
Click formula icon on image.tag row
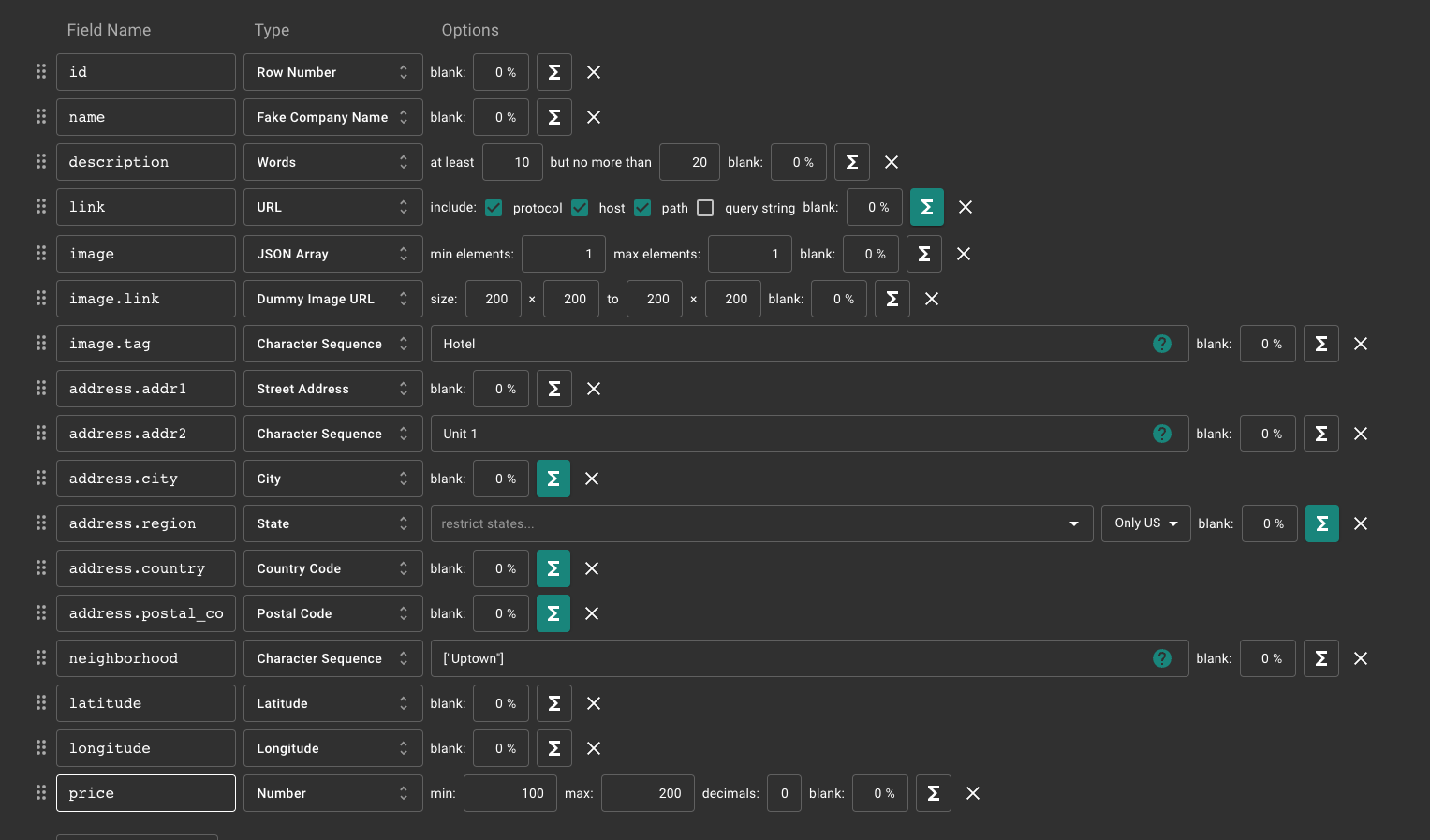pyautogui.click(x=1321, y=344)
